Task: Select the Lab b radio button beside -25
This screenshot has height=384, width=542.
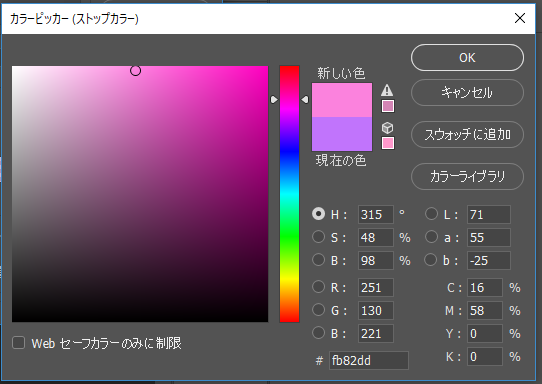Action: [x=431, y=260]
